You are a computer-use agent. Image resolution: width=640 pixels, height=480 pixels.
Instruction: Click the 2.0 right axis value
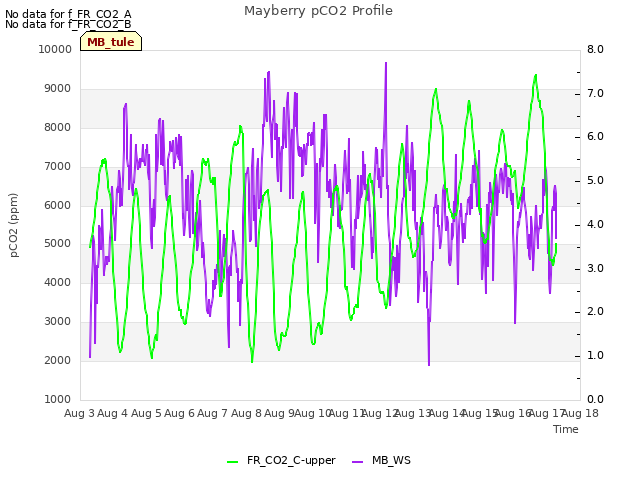(595, 311)
